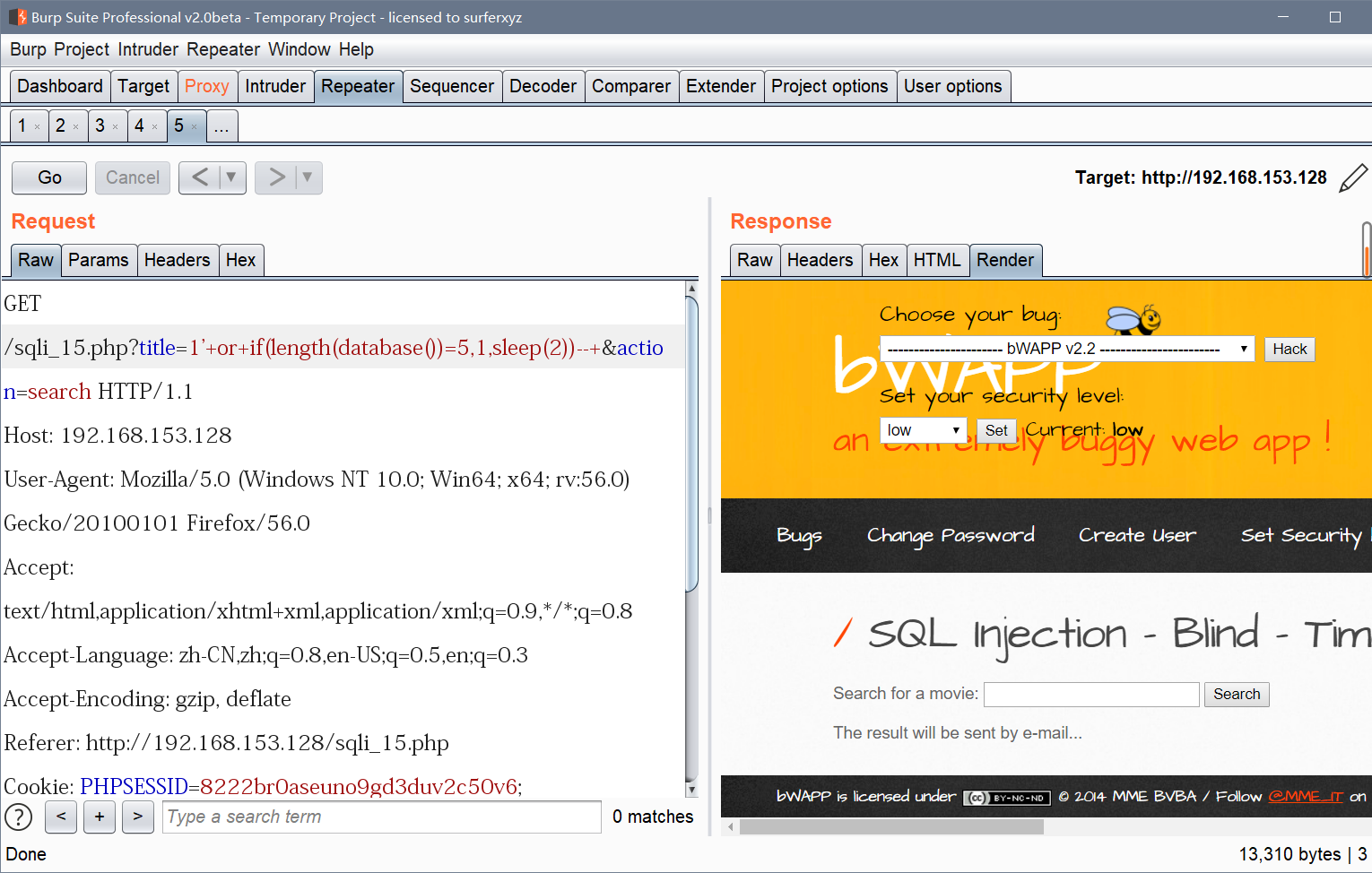Click the help question mark icon

[19, 817]
